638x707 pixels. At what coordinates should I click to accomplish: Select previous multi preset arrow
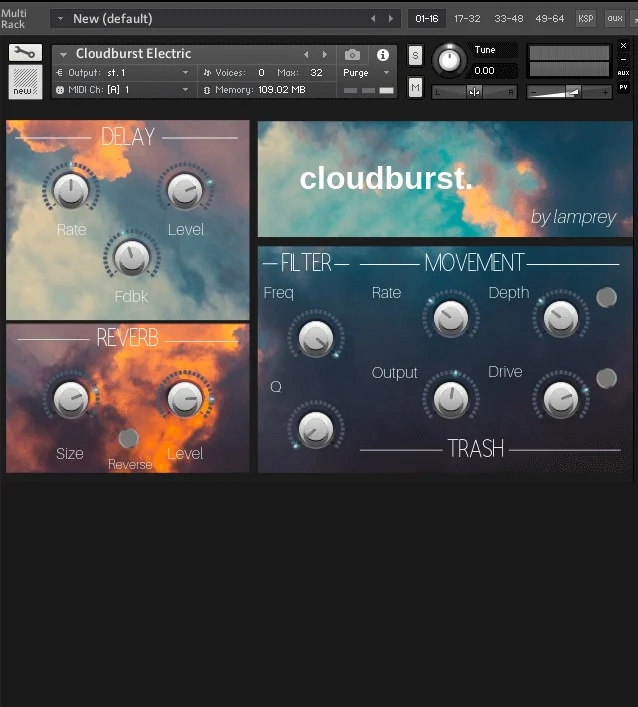coord(372,18)
